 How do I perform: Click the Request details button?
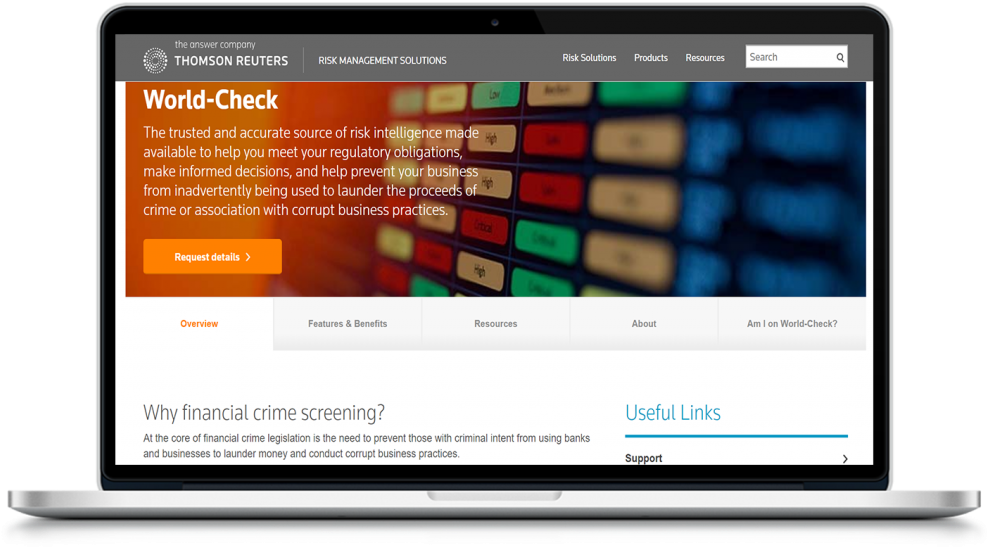[212, 256]
